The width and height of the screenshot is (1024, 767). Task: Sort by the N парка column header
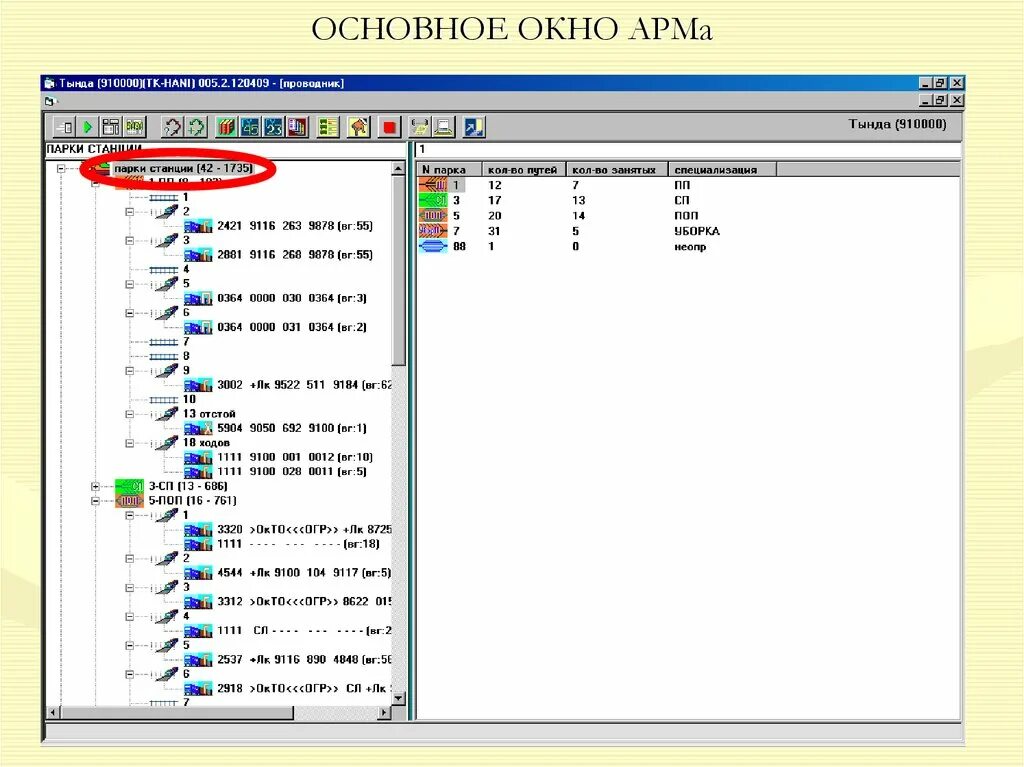click(x=449, y=170)
